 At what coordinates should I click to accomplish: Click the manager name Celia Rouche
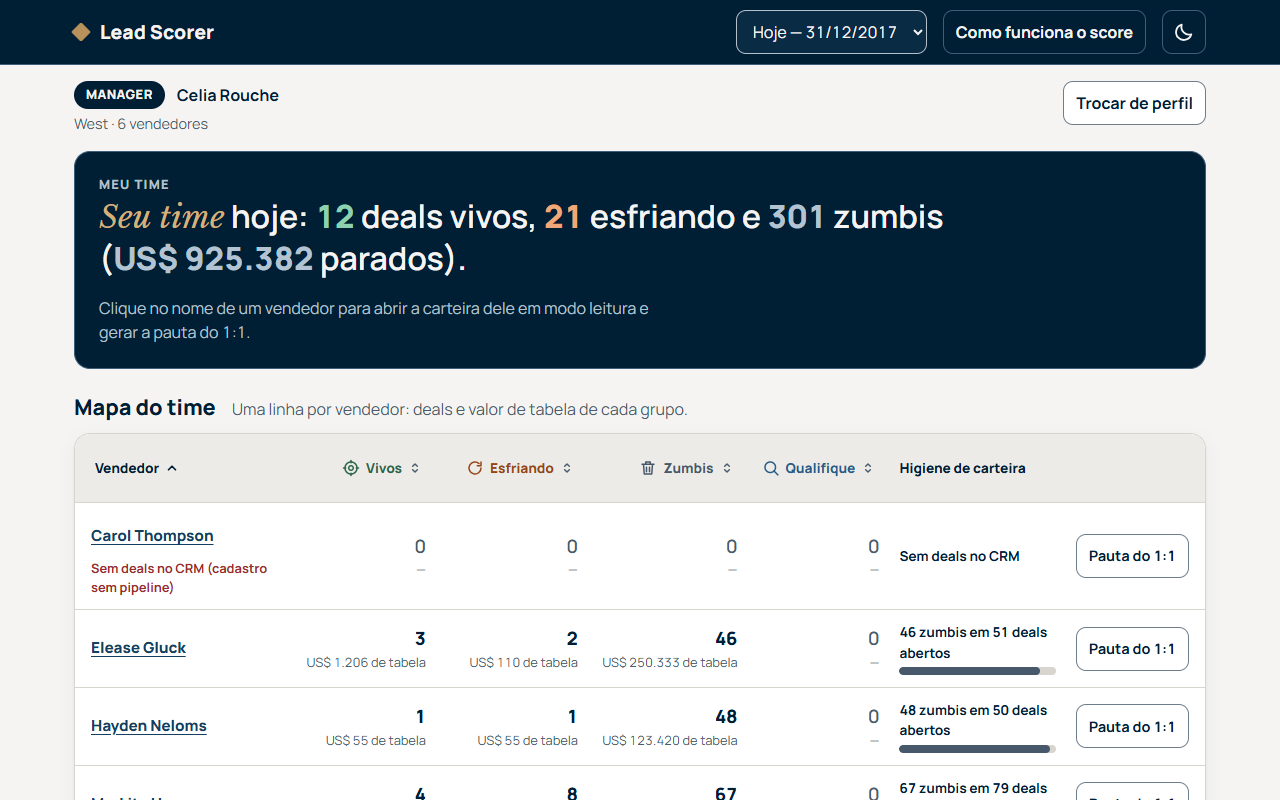click(x=228, y=95)
